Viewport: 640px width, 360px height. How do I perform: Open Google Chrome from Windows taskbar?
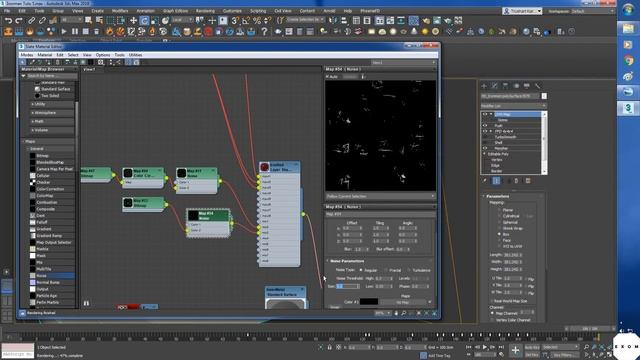(x=628, y=61)
